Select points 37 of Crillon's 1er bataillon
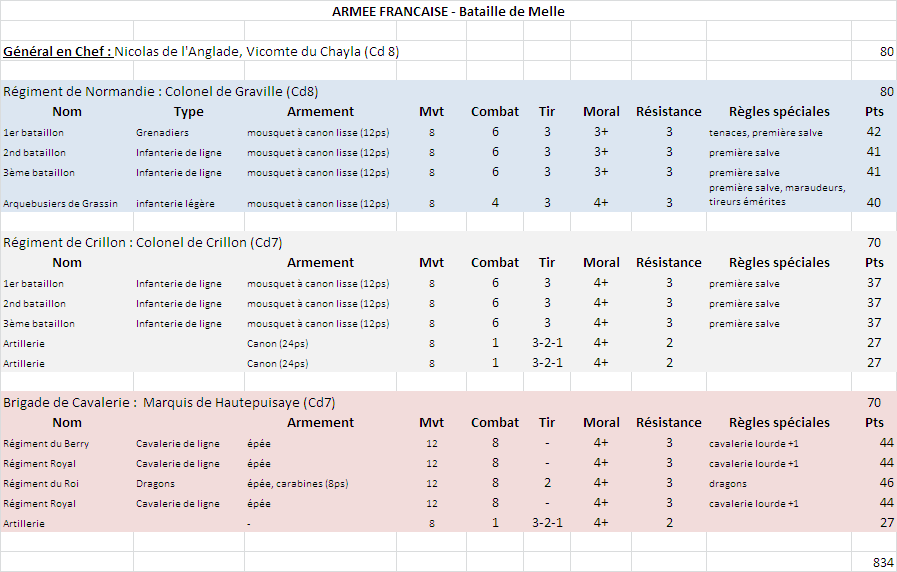The image size is (897, 572). (874, 283)
